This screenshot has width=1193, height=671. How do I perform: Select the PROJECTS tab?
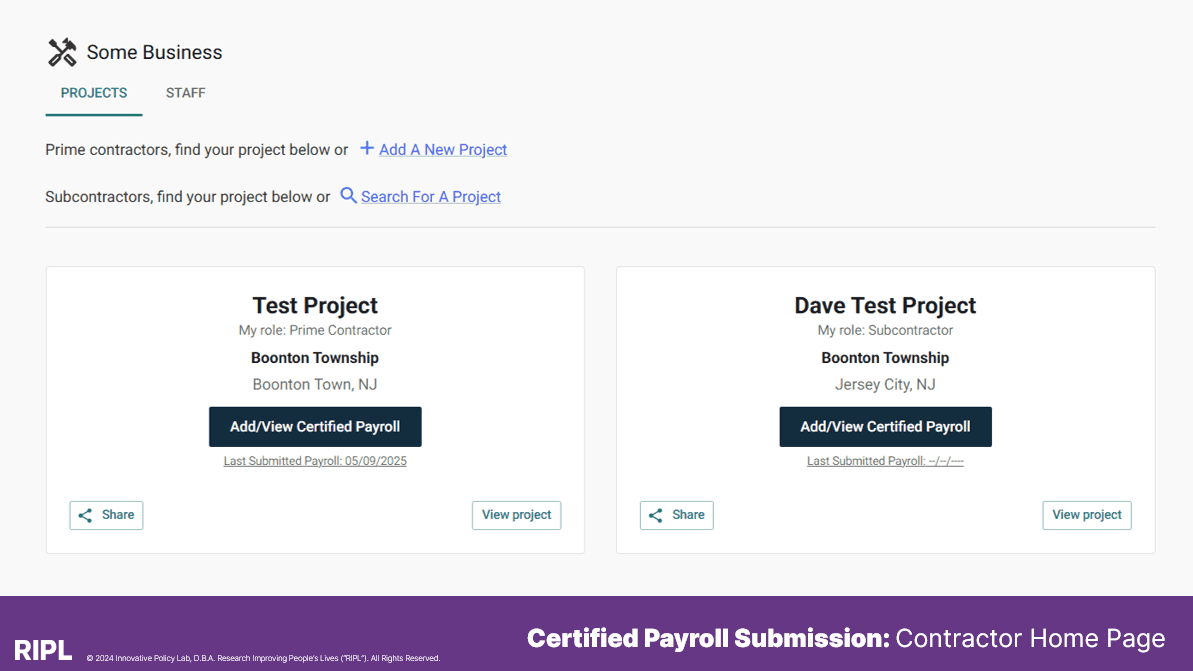pos(94,93)
